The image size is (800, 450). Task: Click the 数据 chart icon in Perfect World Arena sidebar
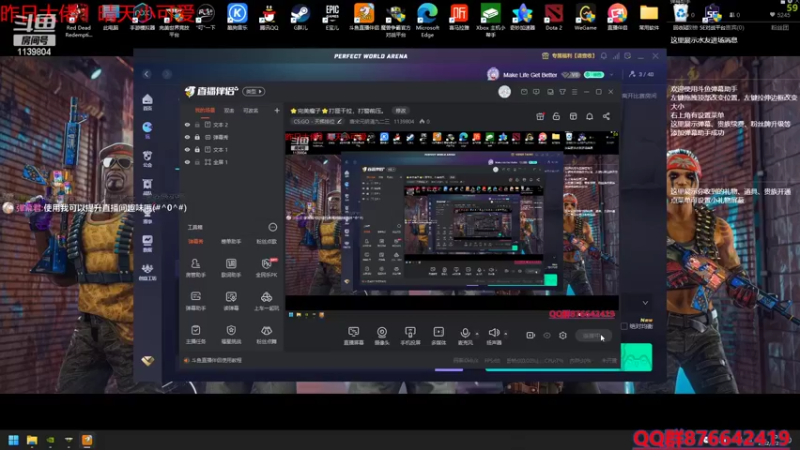click(147, 243)
